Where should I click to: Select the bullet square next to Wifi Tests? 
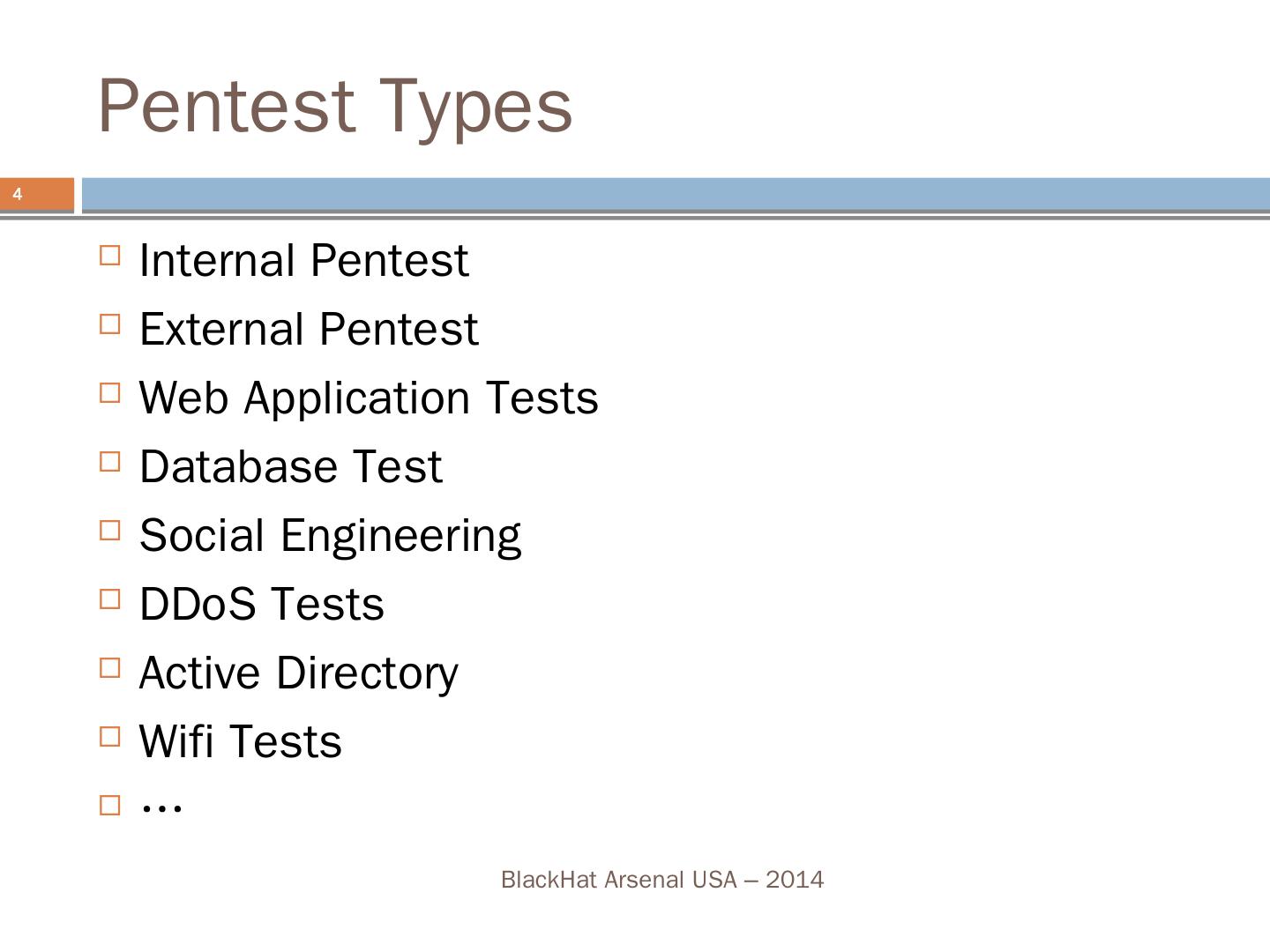(x=109, y=737)
